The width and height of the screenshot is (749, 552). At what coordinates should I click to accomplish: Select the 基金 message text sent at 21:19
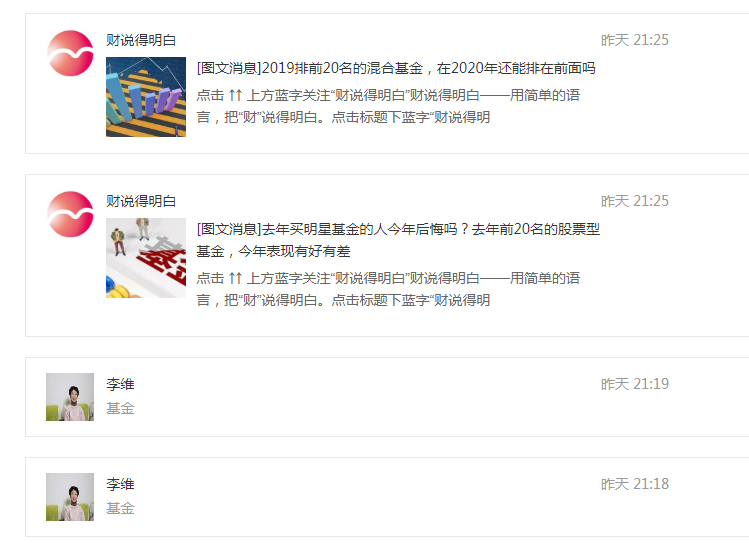pos(120,408)
